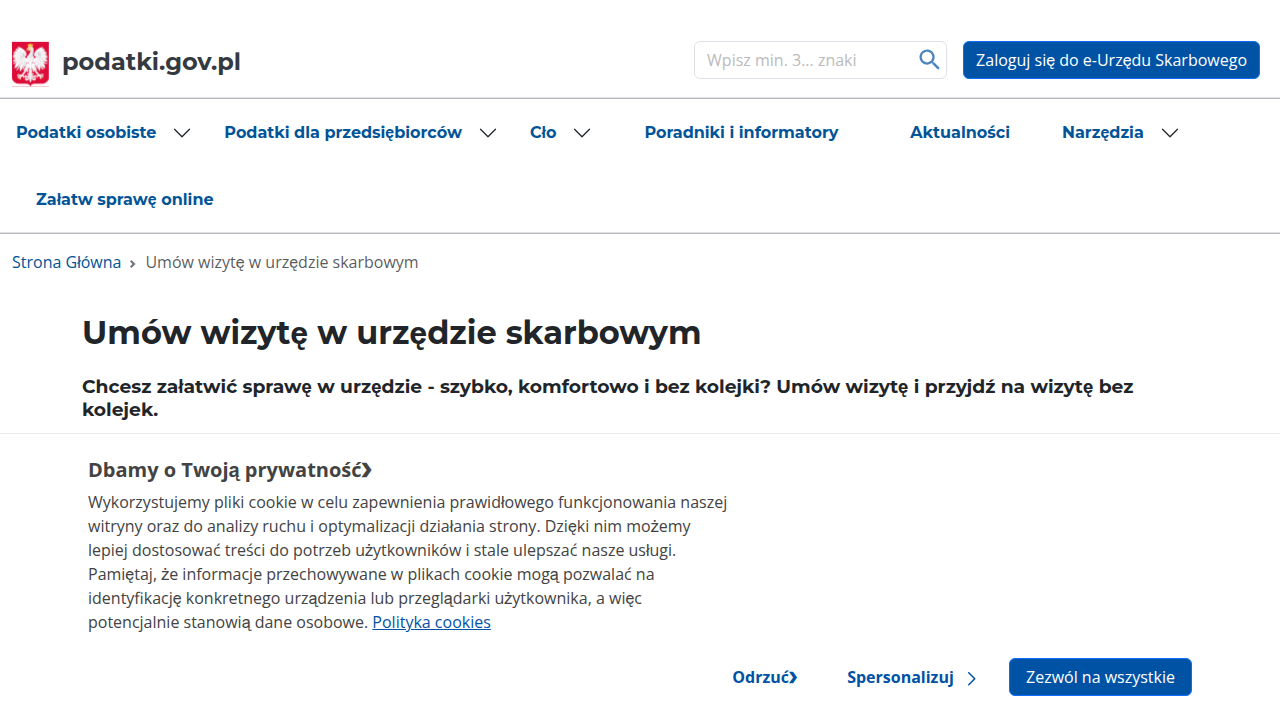This screenshot has width=1280, height=720.
Task: Click Zezwól na wszystkie button
Action: point(1100,677)
